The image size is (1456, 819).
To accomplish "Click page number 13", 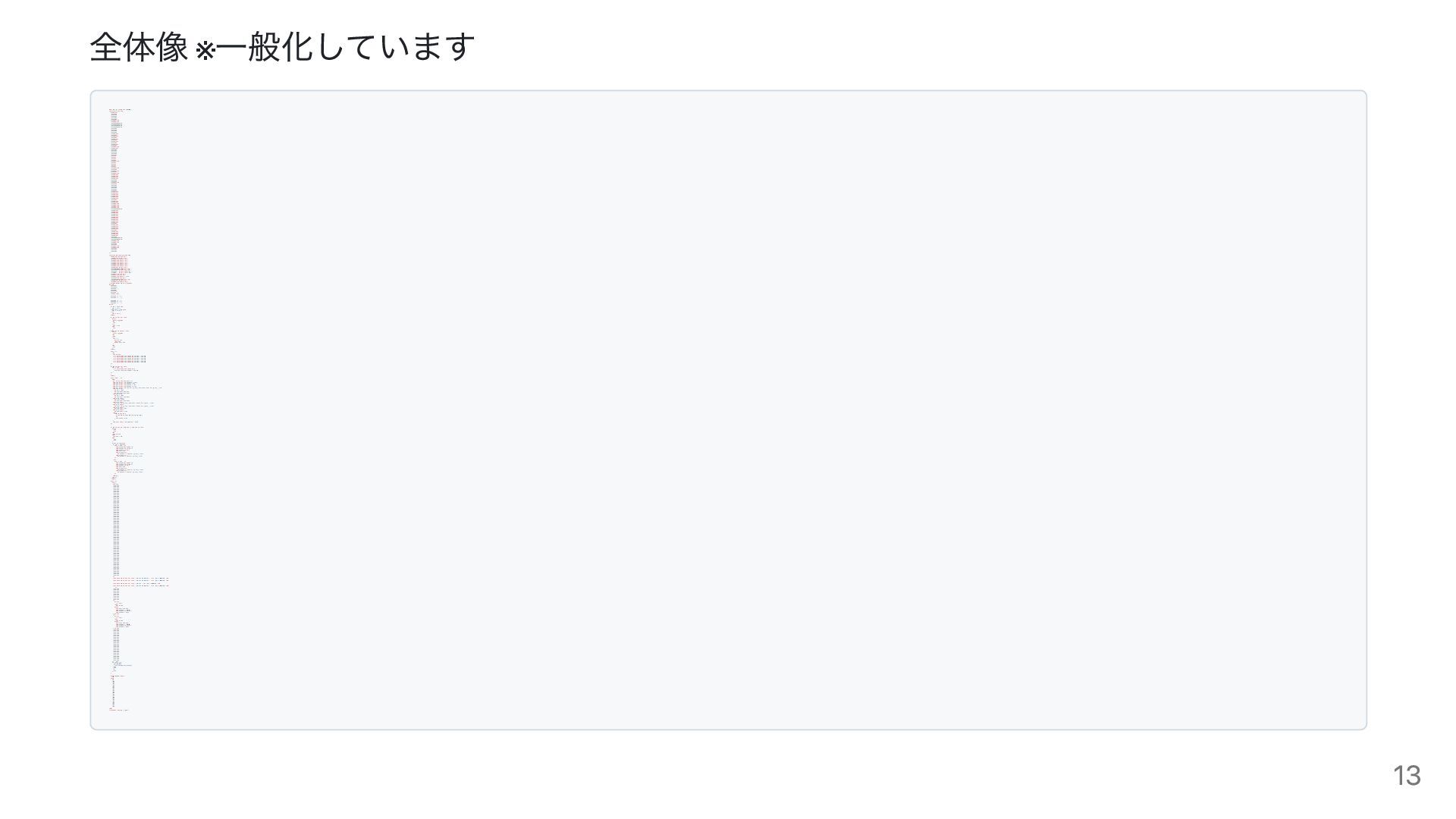I will pos(1407,776).
